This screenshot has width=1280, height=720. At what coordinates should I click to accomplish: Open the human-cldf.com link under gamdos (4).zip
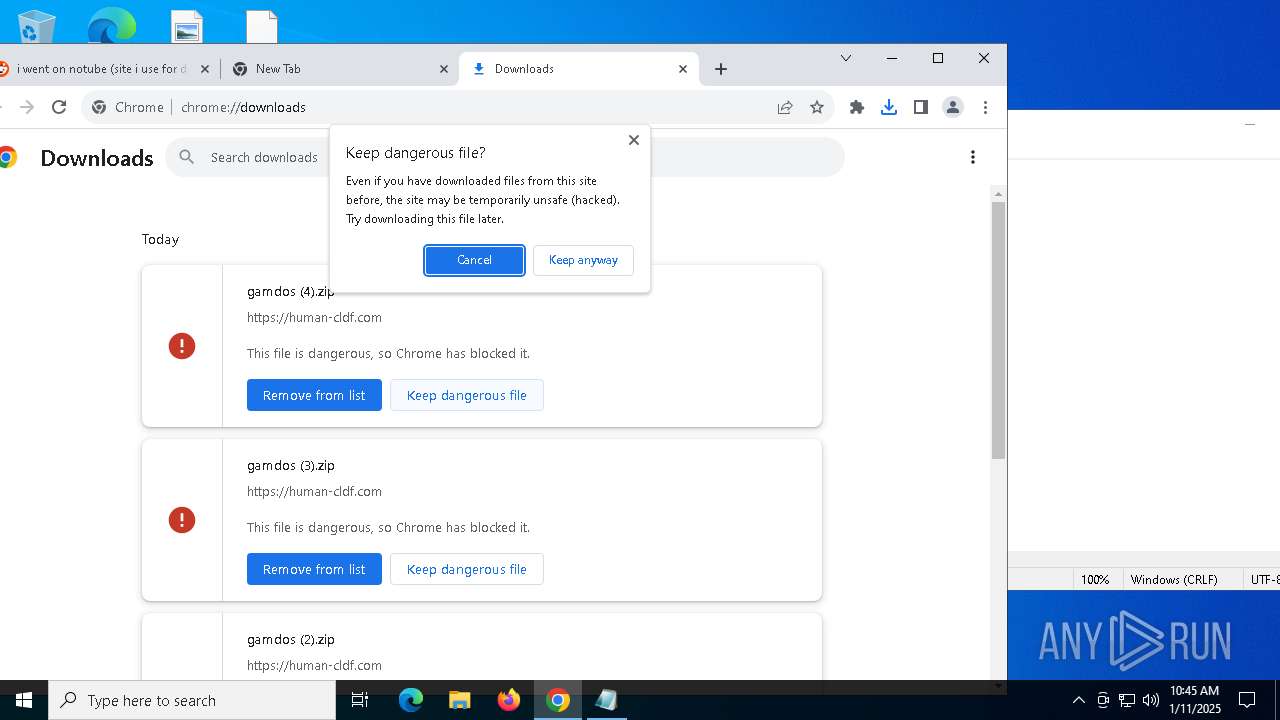click(314, 318)
